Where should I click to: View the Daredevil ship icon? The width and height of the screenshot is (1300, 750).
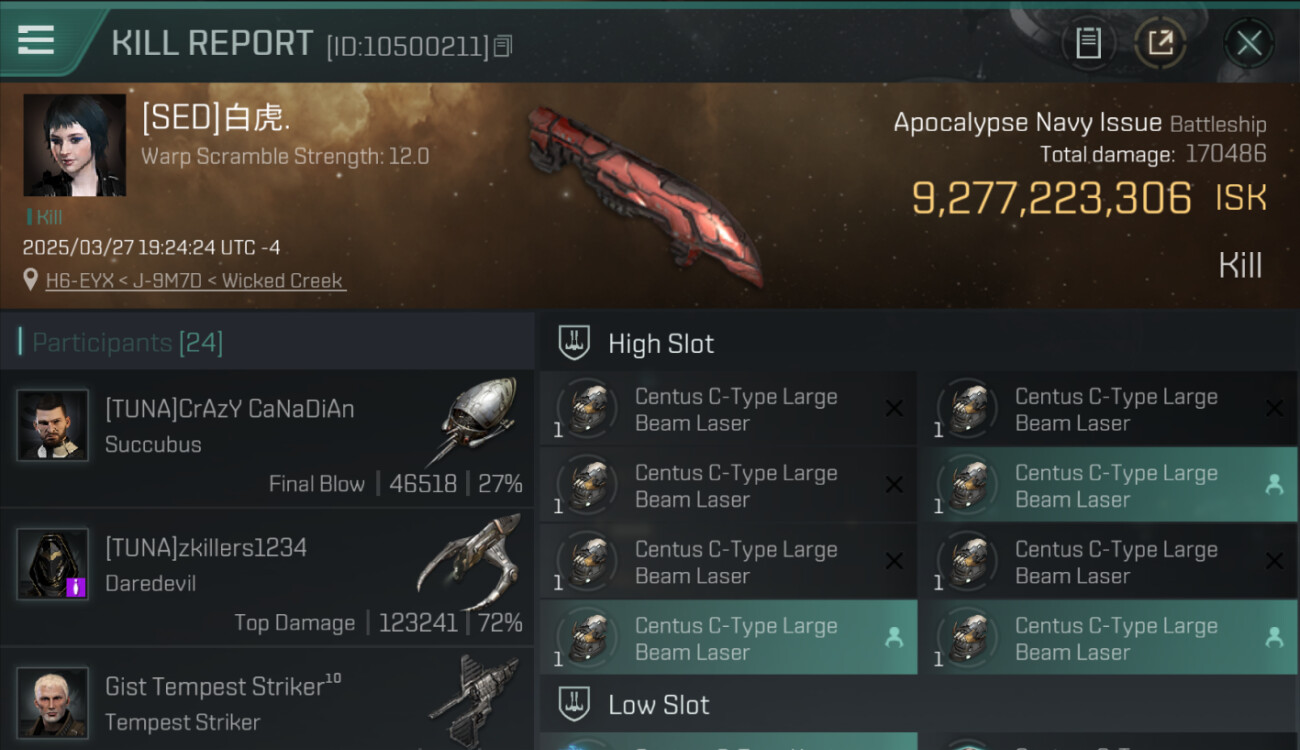click(469, 562)
